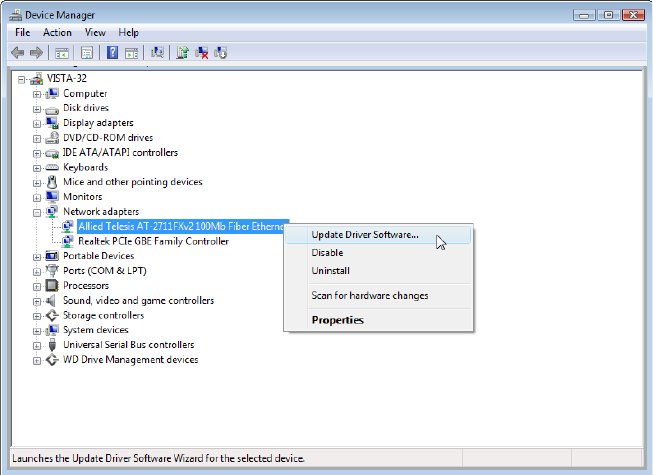Click the Disable device toolbar icon
This screenshot has height=475, width=653.
220,52
